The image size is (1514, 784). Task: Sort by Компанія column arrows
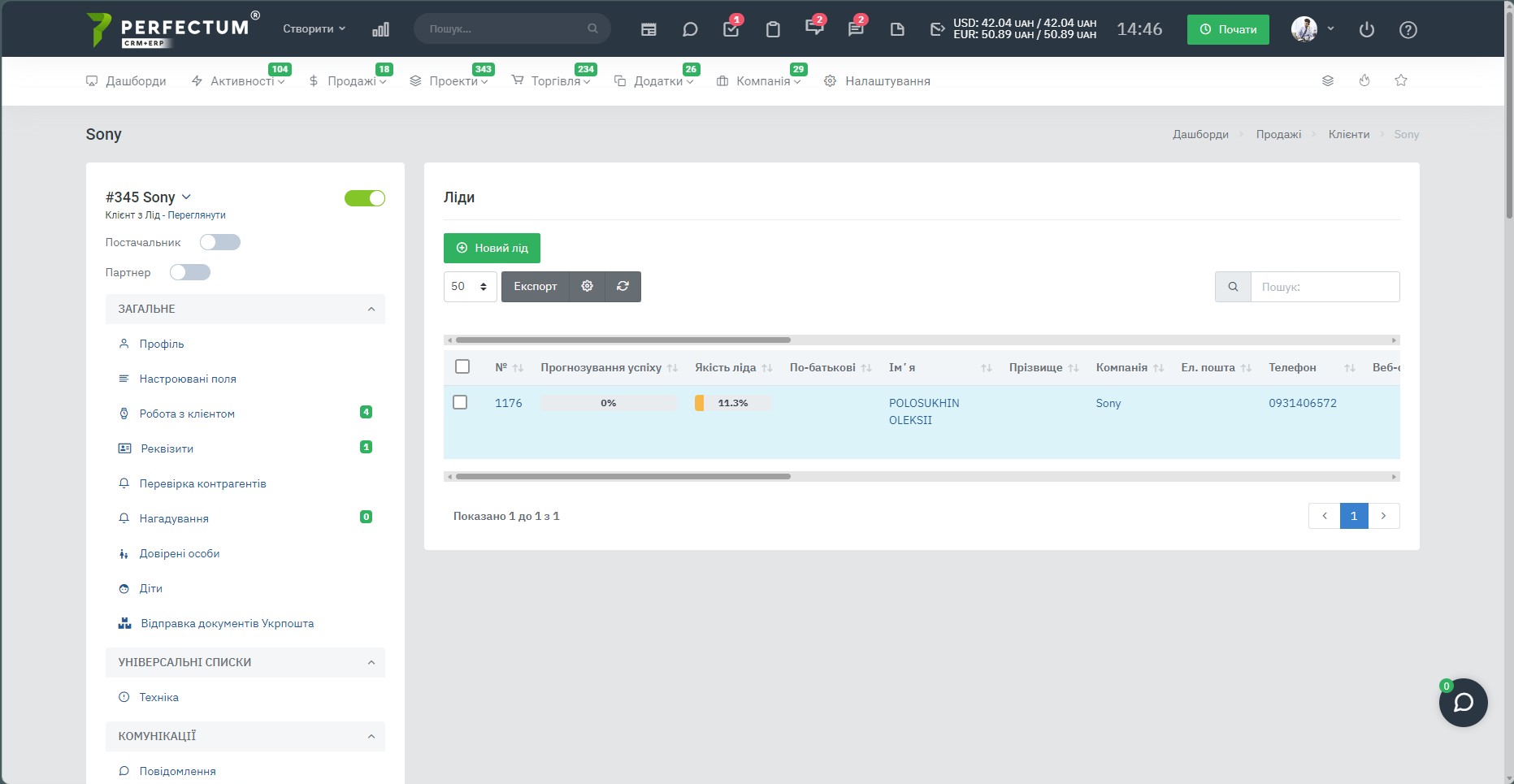[x=1158, y=368]
